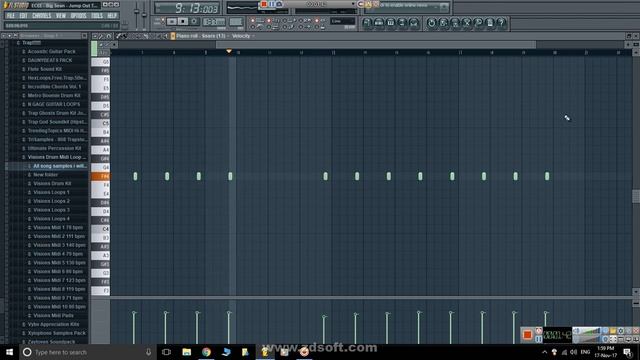The width and height of the screenshot is (640, 360).
Task: Open the VIEW menu
Action: tap(60, 16)
